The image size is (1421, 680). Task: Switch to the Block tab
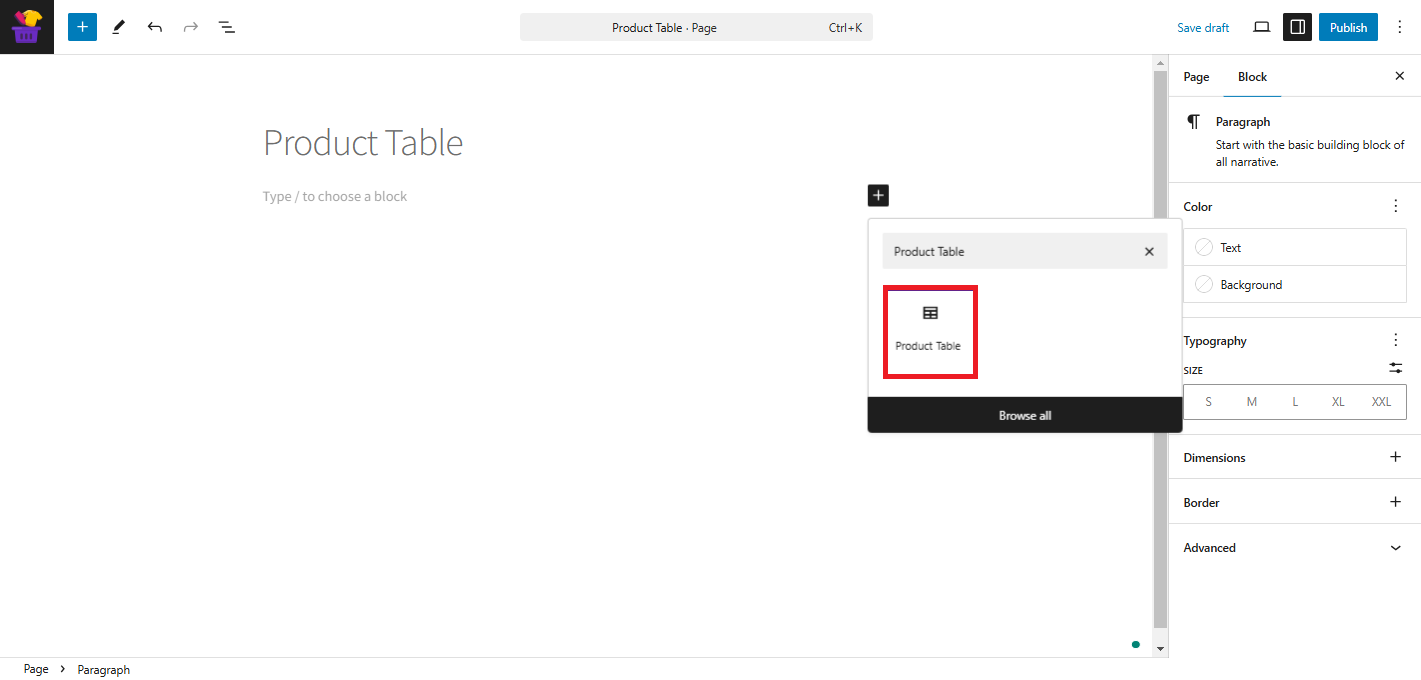(1252, 77)
